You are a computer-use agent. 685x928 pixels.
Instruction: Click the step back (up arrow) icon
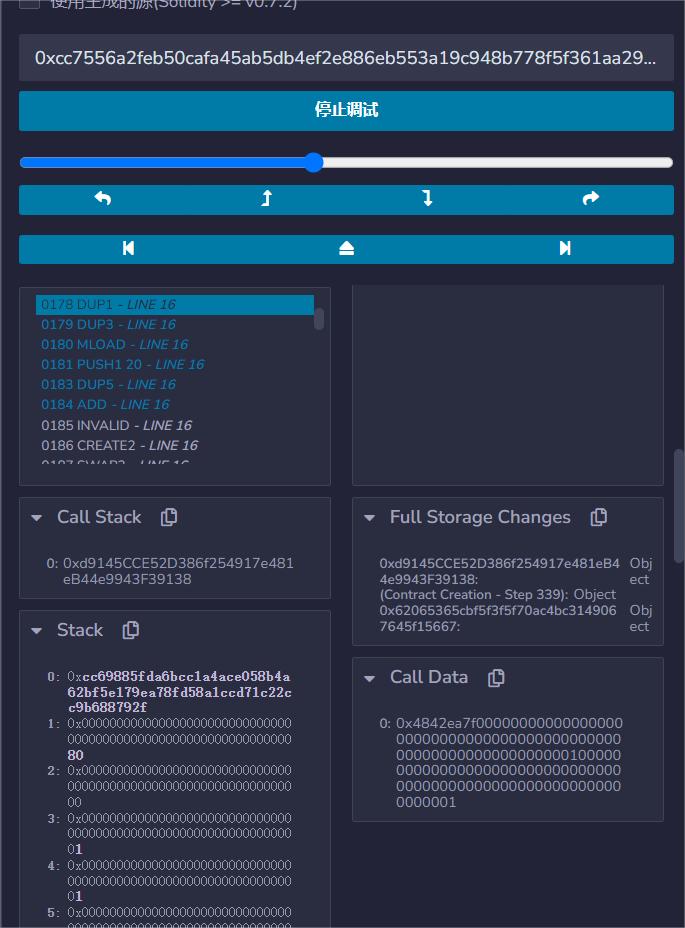266,199
